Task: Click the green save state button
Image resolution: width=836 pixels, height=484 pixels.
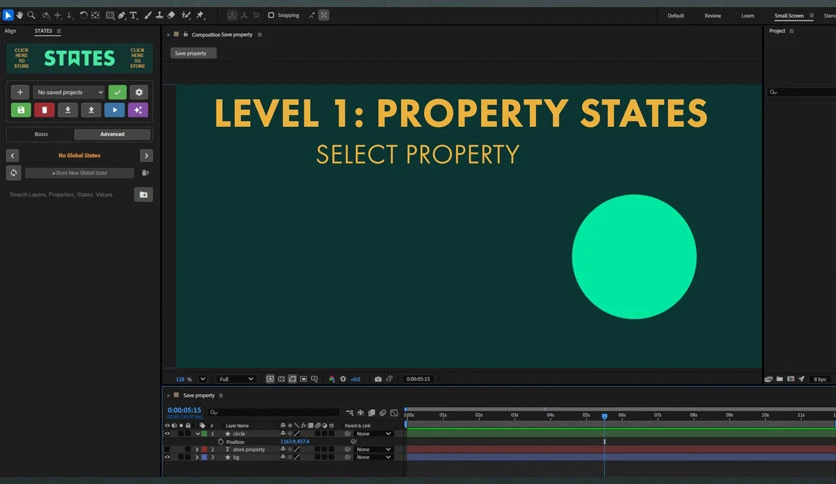Action: coord(21,110)
